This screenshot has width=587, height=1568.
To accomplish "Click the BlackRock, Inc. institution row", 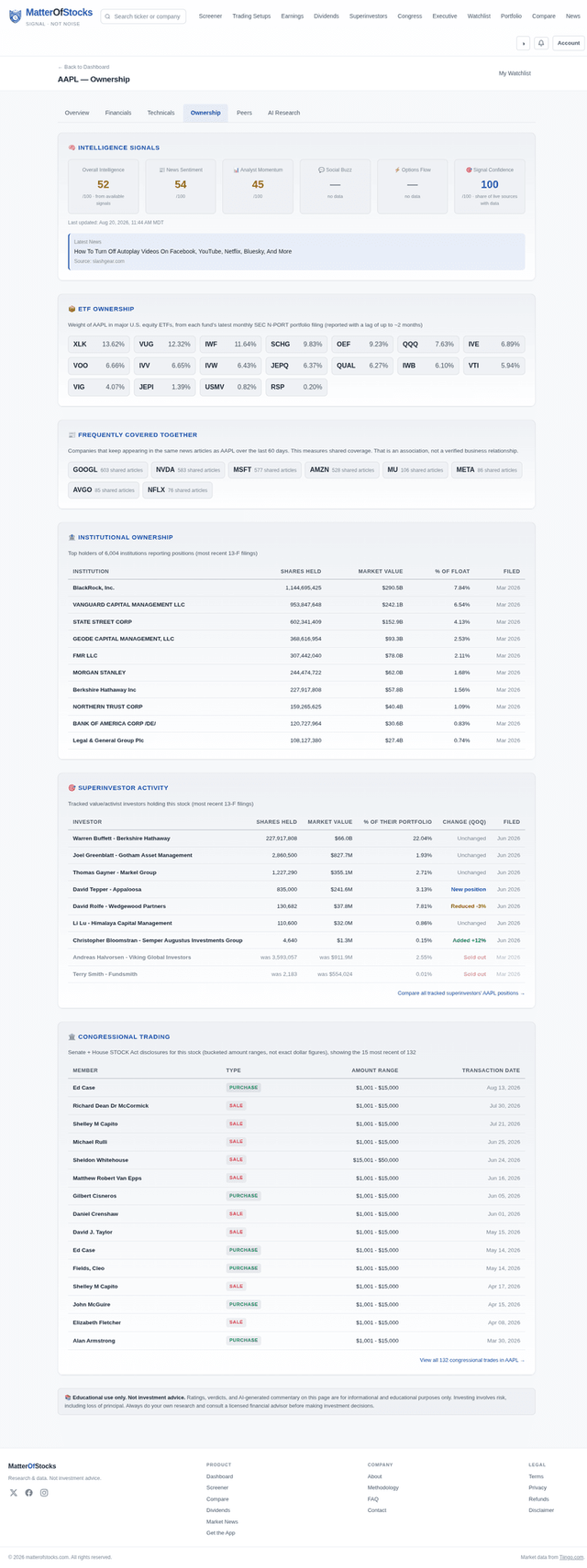I will point(296,587).
